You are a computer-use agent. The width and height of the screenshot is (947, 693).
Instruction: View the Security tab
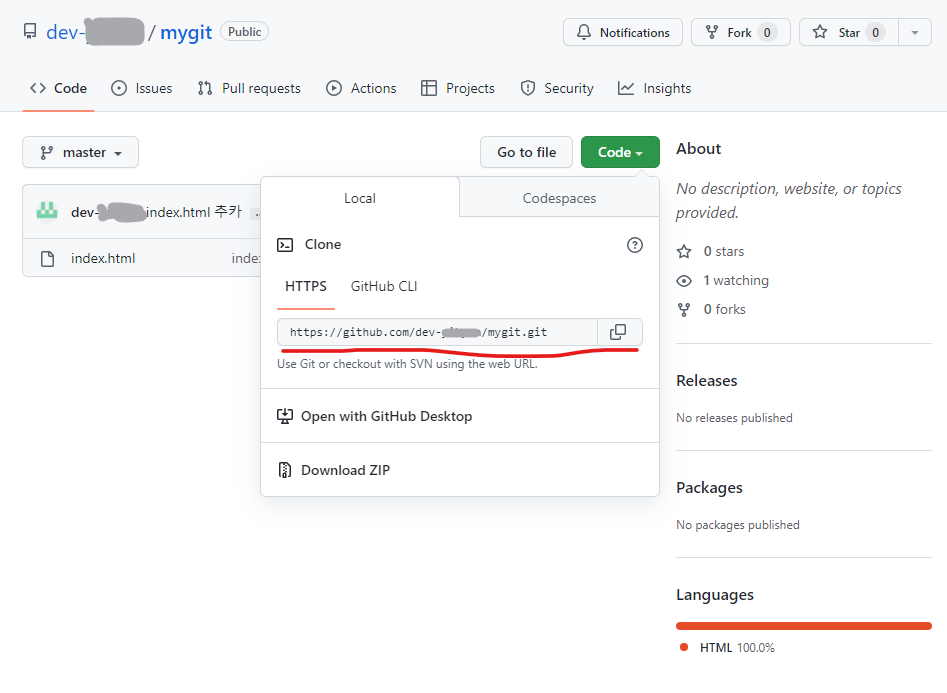[557, 88]
